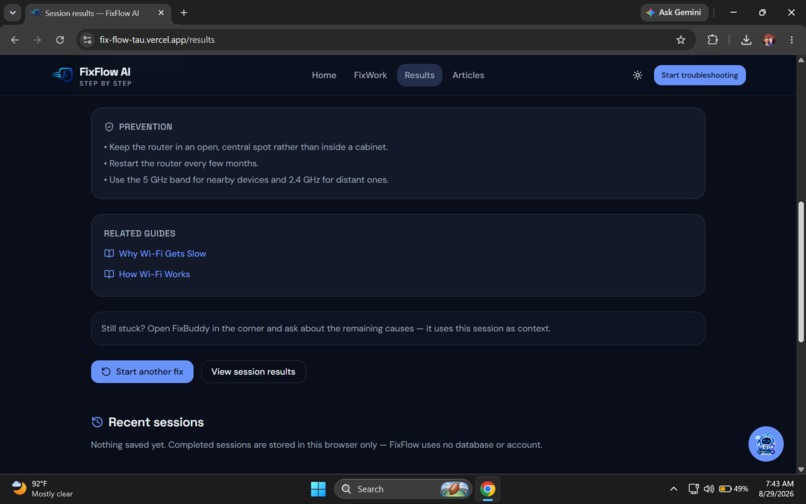The height and width of the screenshot is (504, 806).
Task: Click the taskbar Search box
Action: 402,489
